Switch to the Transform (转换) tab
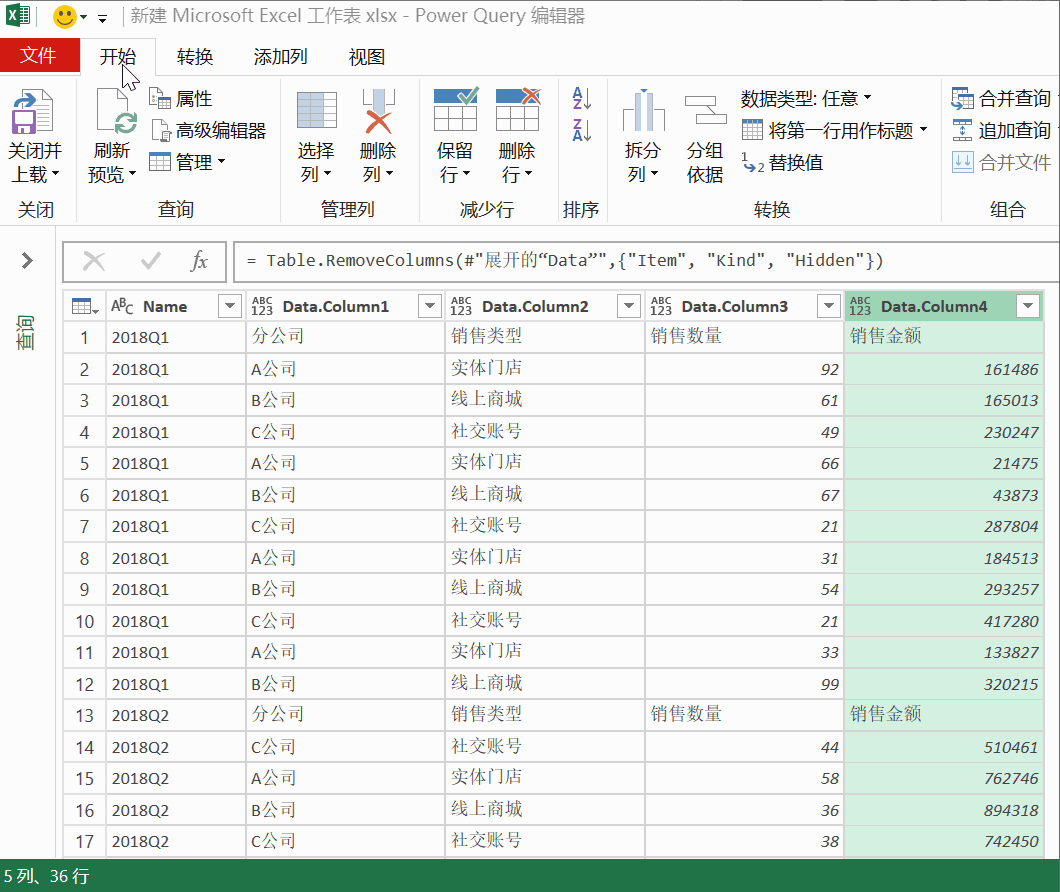 tap(195, 57)
